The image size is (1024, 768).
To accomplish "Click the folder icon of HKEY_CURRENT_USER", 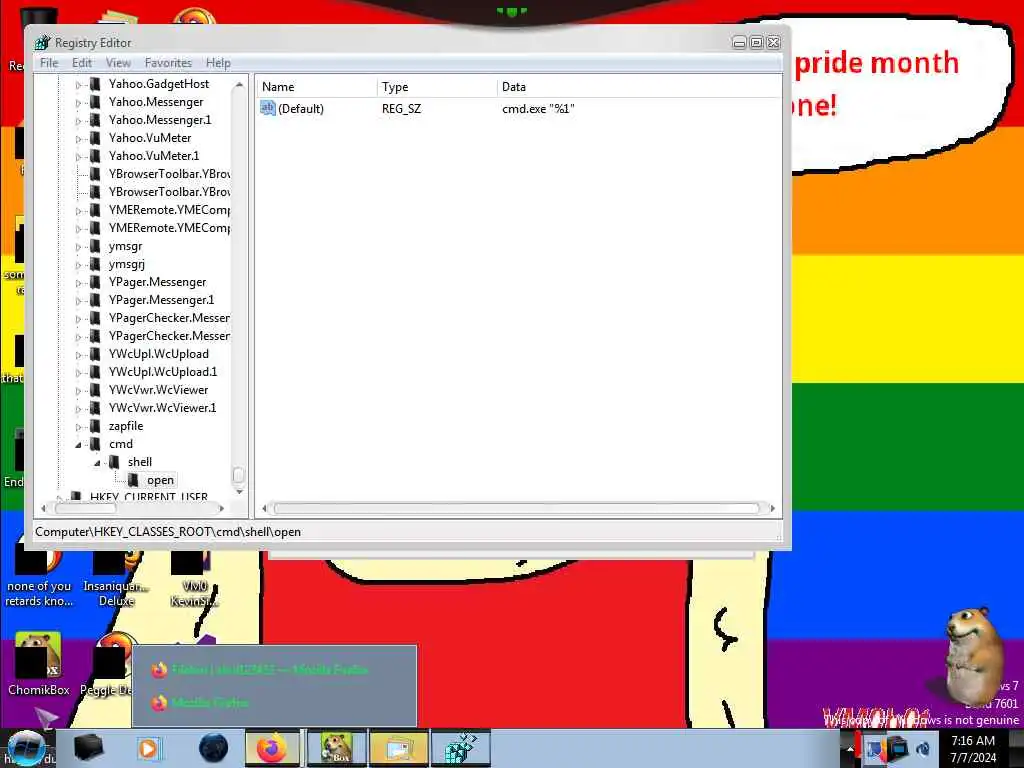I will 76,497.
